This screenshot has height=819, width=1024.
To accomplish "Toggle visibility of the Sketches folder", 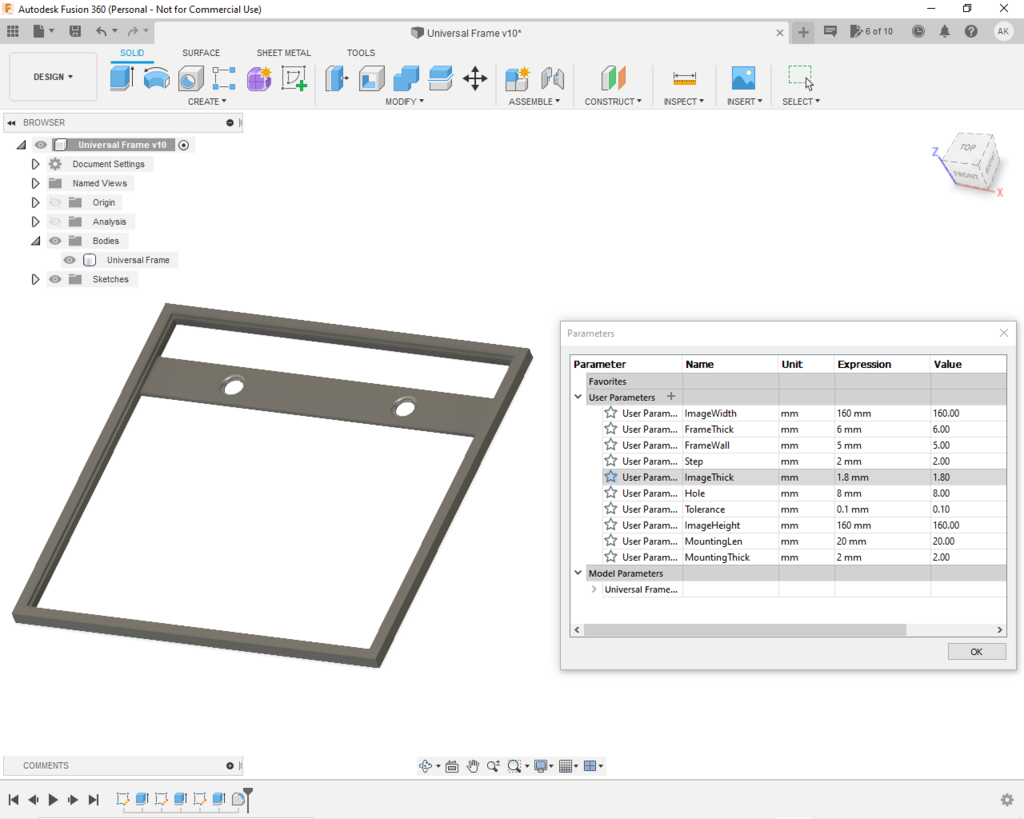I will coord(56,279).
